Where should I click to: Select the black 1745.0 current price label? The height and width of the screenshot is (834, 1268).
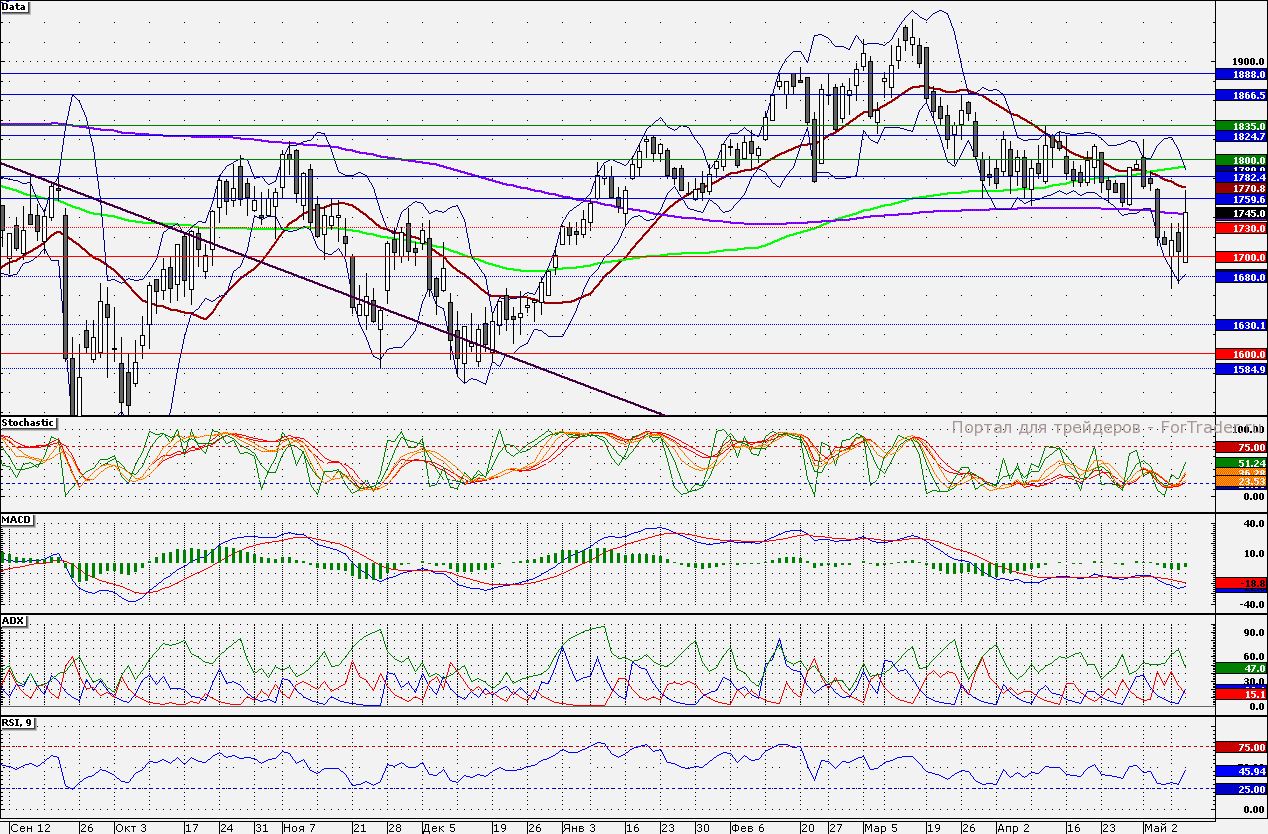1241,214
